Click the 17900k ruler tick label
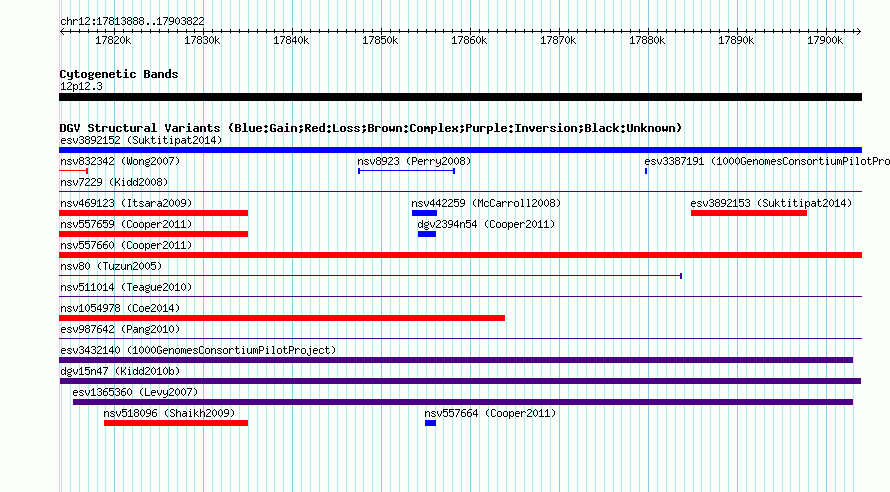This screenshot has height=492, width=890. point(825,40)
